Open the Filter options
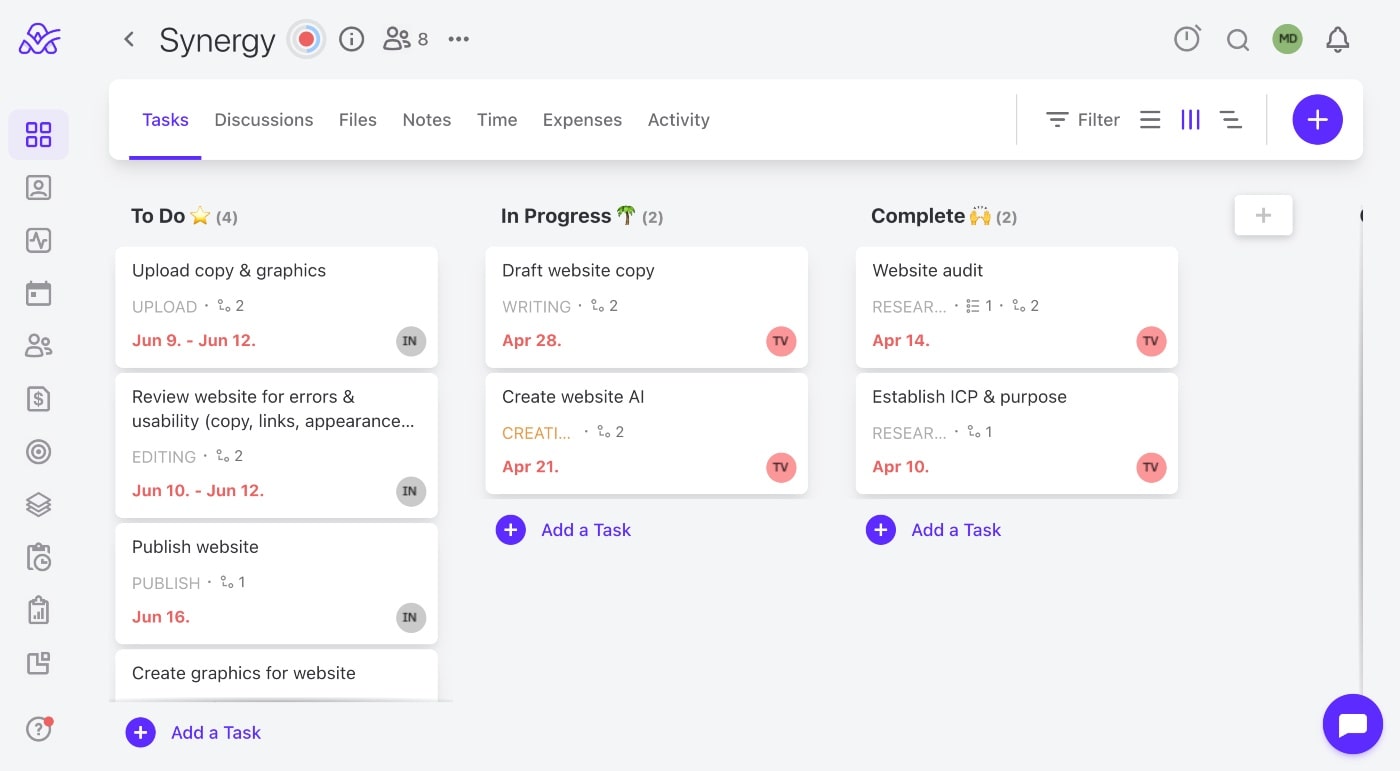Screen dimensions: 1400x771 click(1083, 120)
